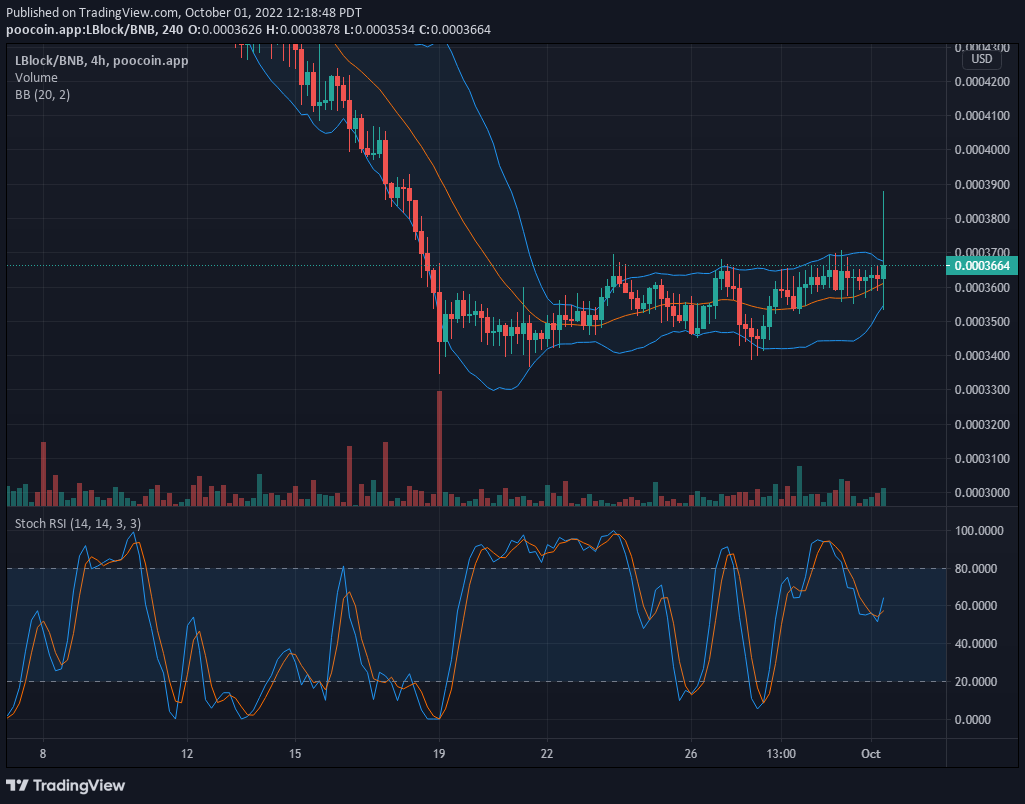Click the Published on TradingView.com header line

(184, 12)
